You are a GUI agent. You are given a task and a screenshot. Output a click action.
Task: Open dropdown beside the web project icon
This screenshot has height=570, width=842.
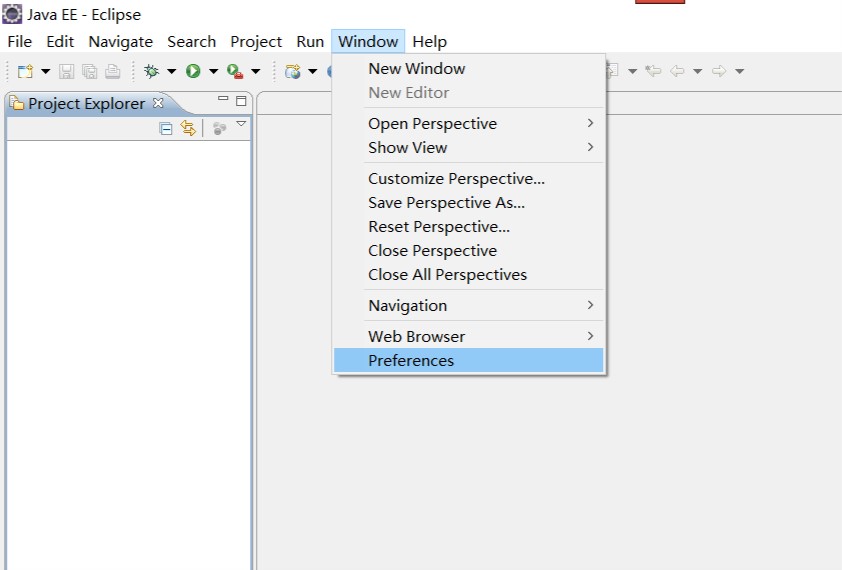point(313,71)
